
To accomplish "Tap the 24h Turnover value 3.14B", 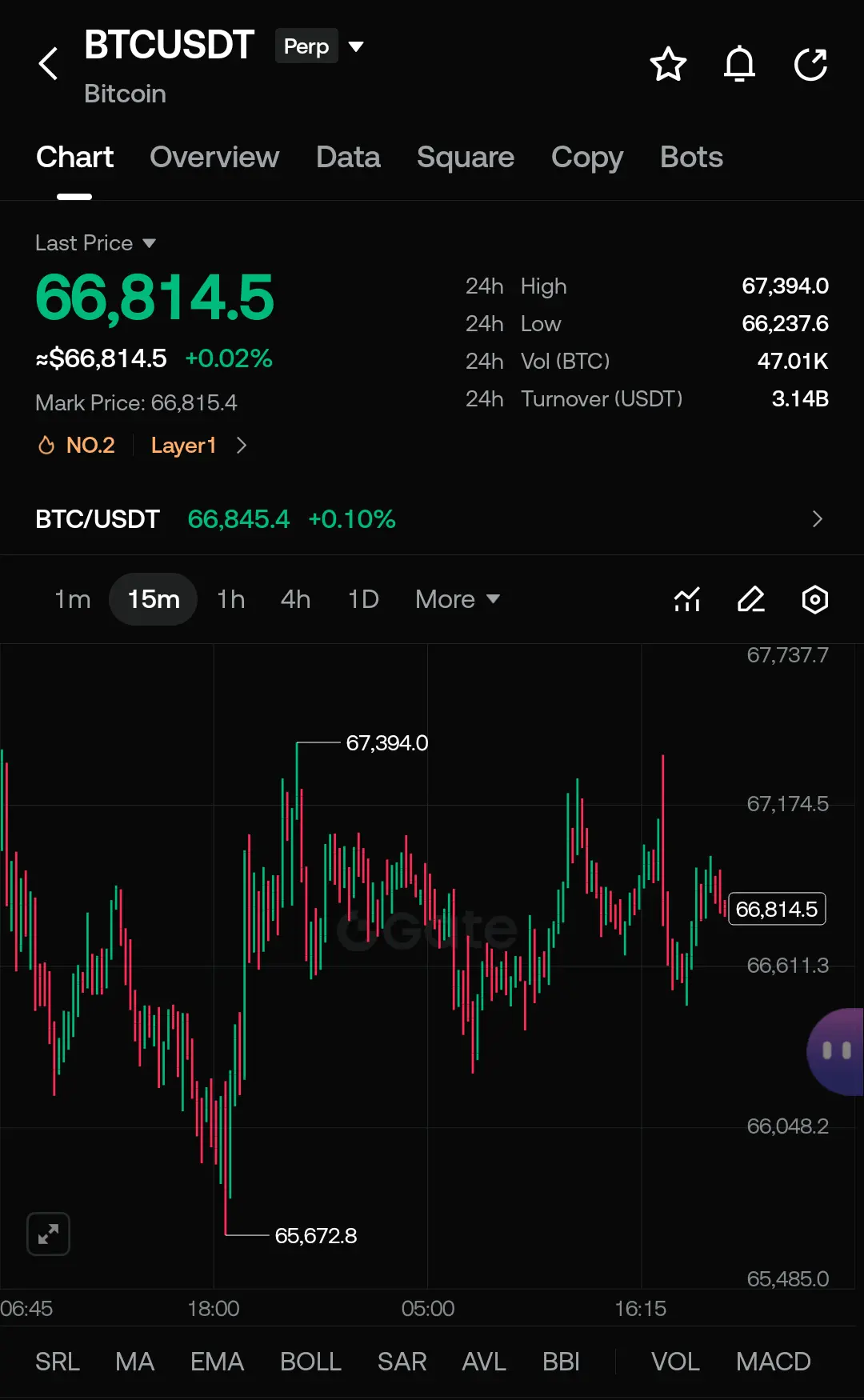I will point(800,398).
